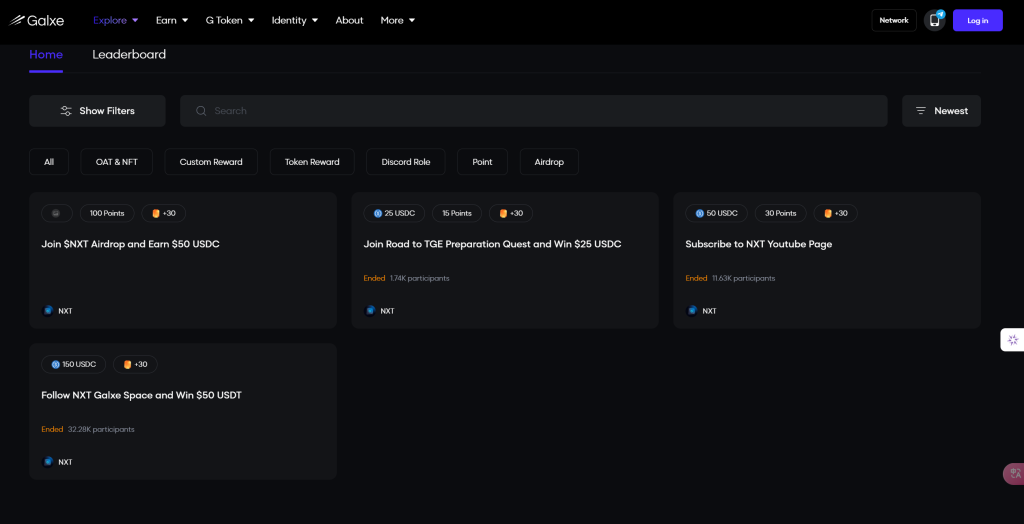
Task: Switch to the Home tab
Action: click(x=46, y=55)
